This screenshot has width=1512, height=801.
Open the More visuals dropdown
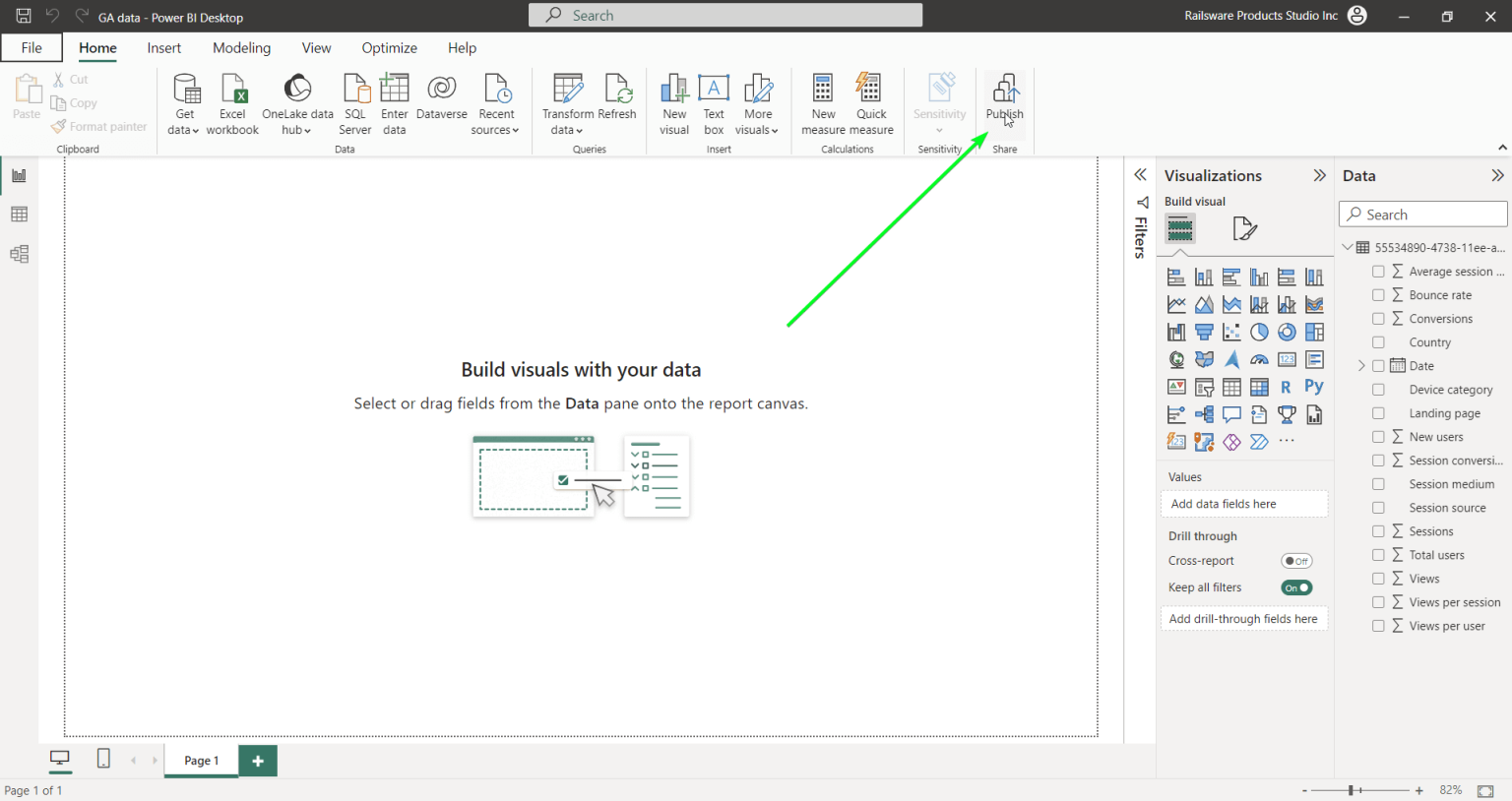(x=758, y=101)
